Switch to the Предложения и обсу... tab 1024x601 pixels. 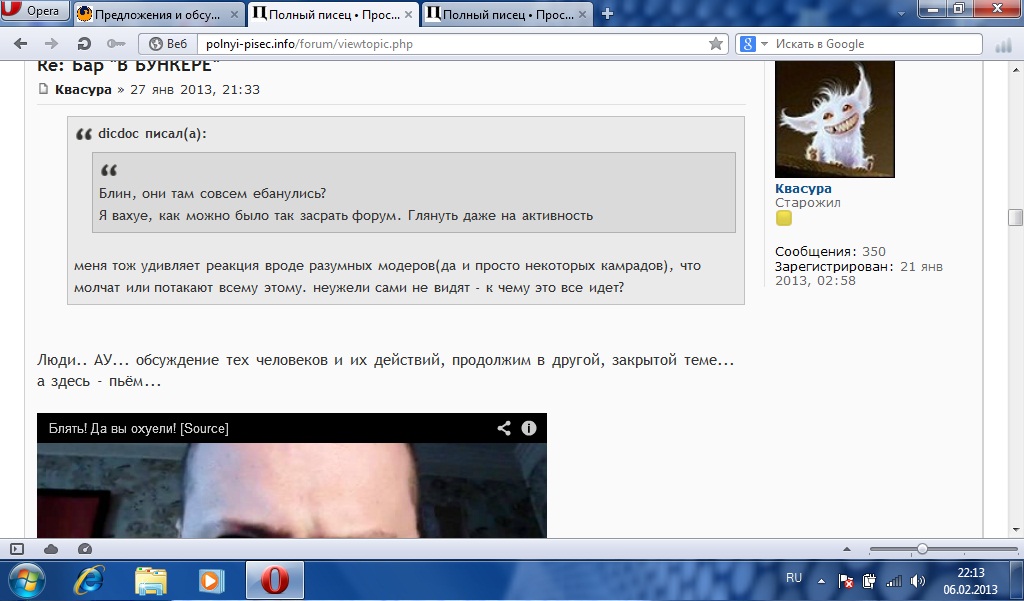[159, 14]
